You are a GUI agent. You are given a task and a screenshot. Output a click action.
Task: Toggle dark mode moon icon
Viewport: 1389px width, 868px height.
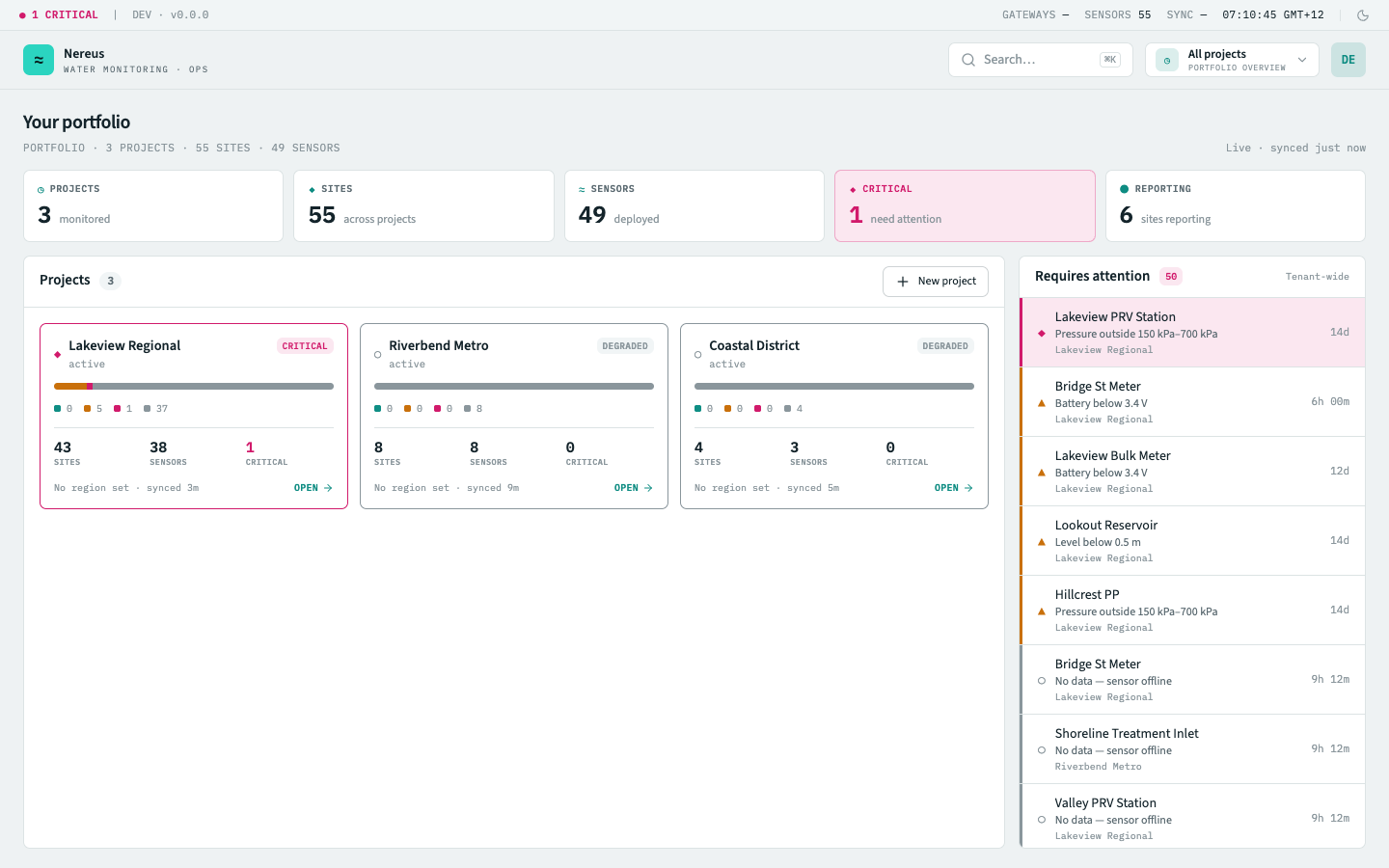click(x=1363, y=15)
